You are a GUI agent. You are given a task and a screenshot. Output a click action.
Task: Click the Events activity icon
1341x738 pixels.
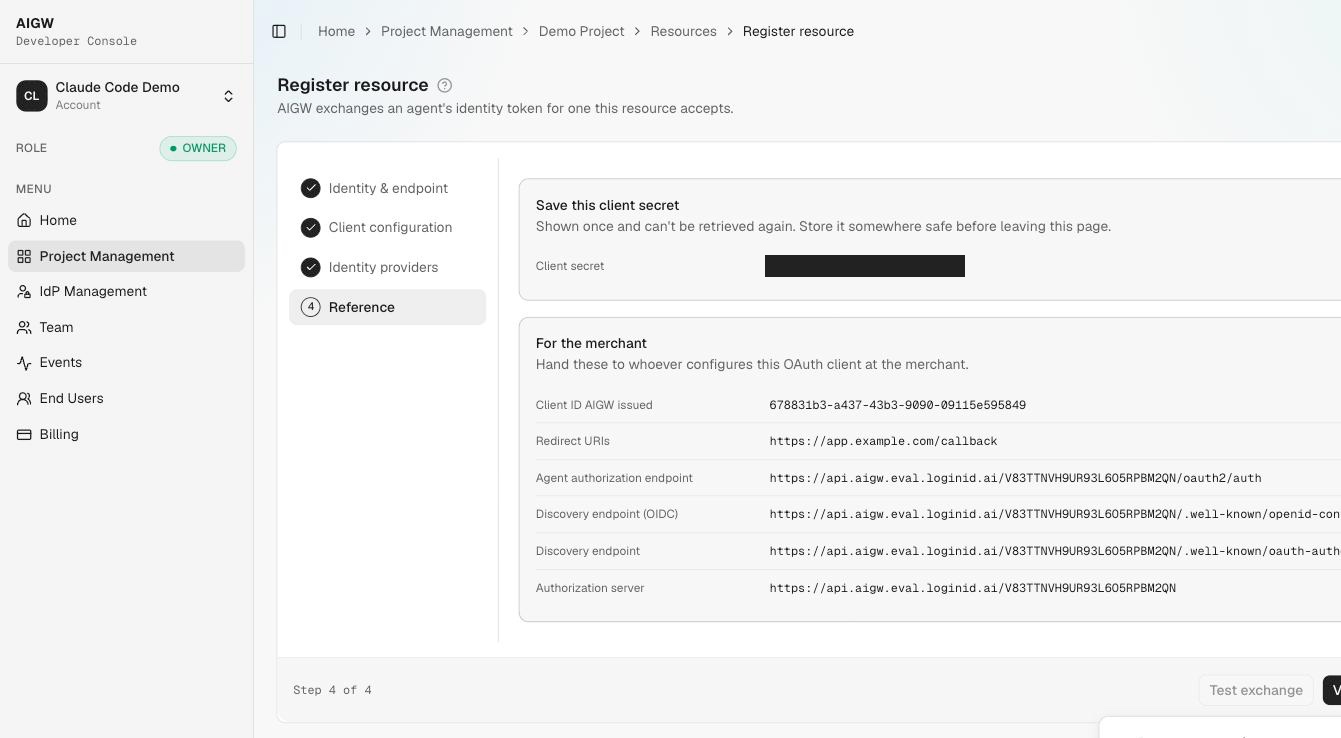pos(24,363)
